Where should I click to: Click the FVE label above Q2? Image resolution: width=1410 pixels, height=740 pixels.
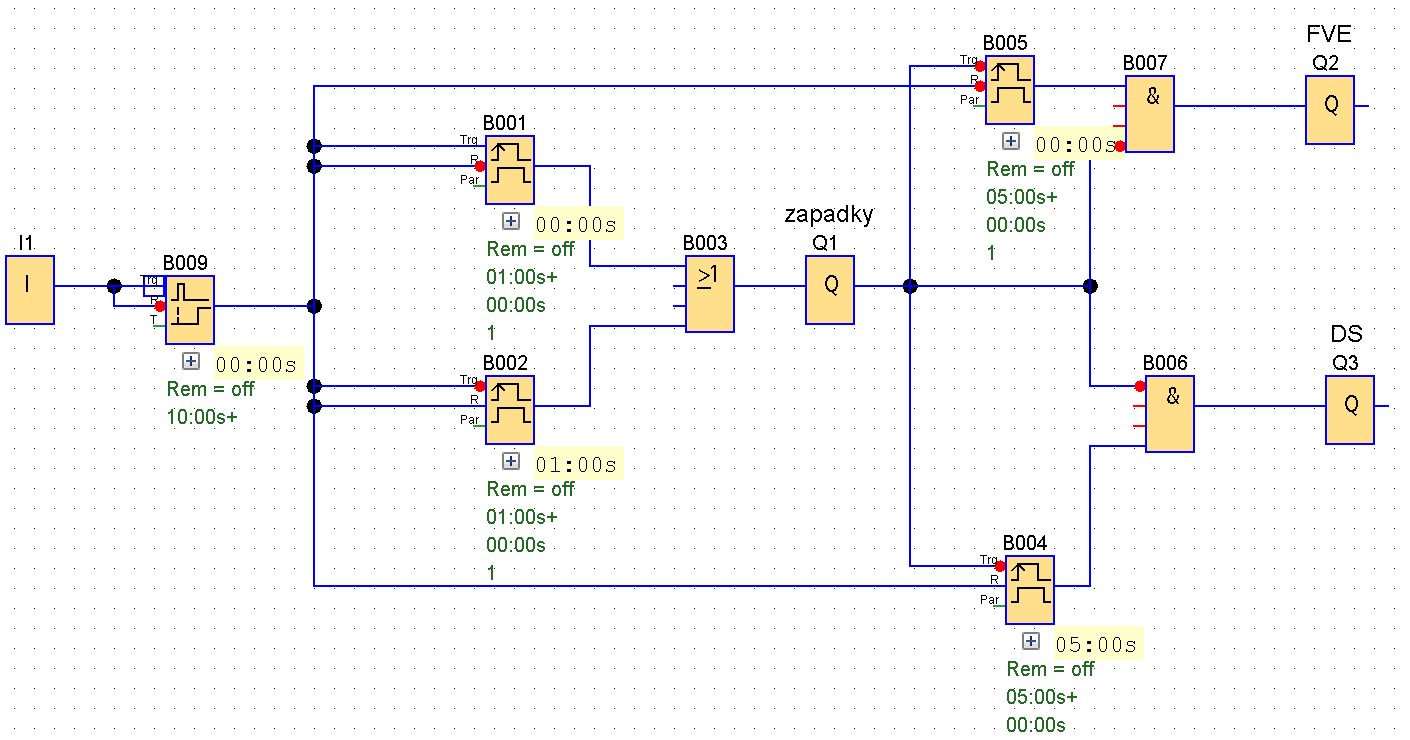(x=1329, y=34)
